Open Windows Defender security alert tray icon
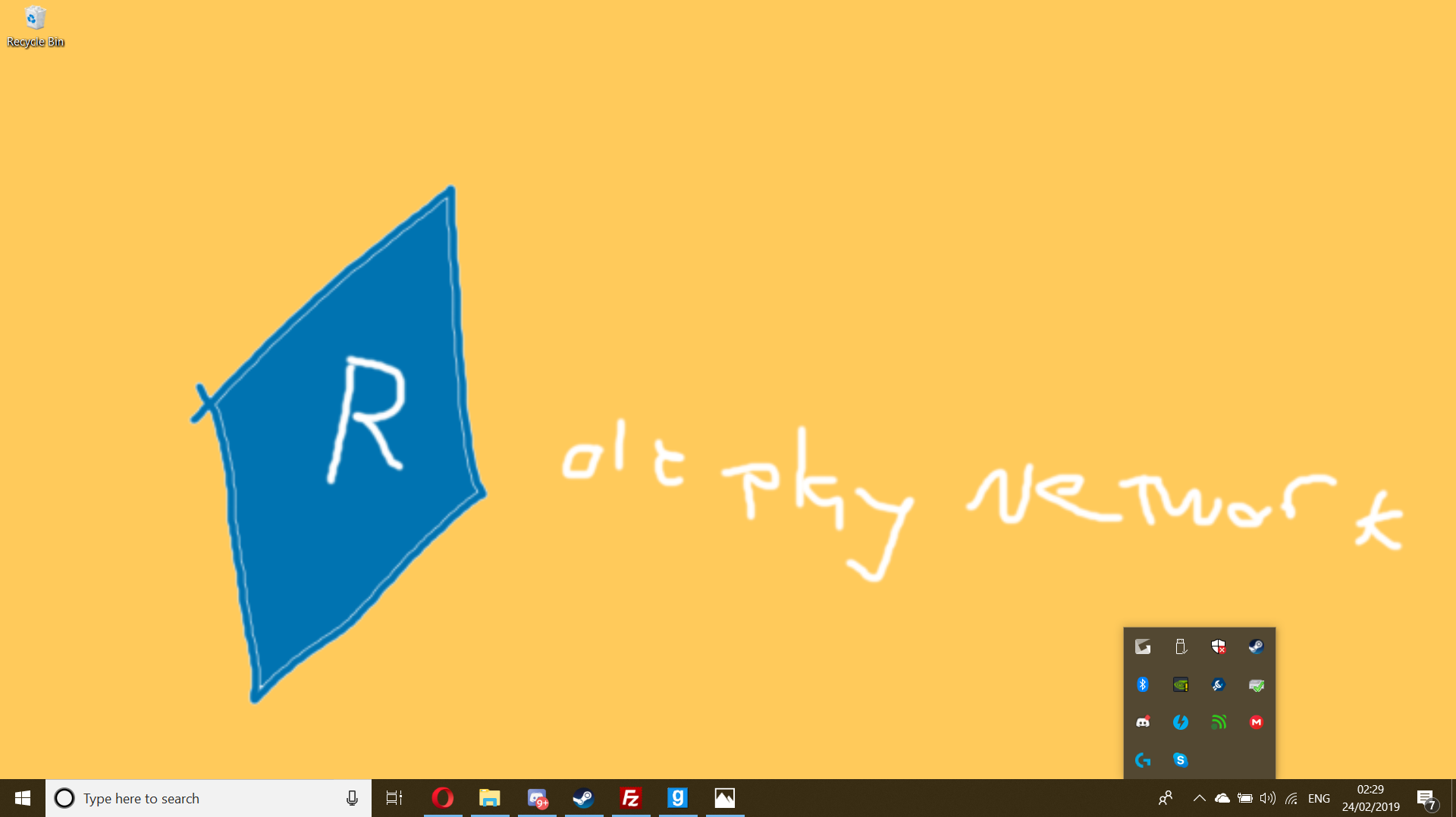1456x817 pixels. coord(1219,646)
